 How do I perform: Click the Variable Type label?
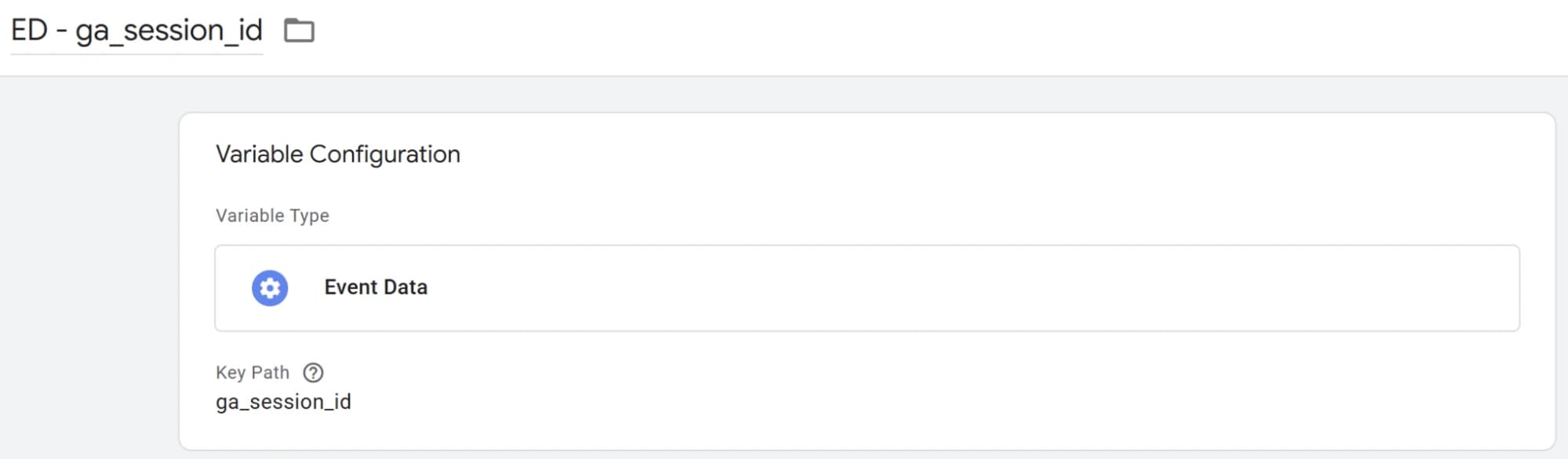pyautogui.click(x=272, y=216)
